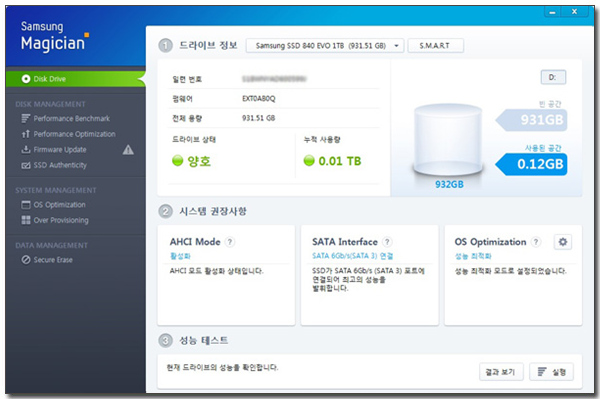Open the Samsung SSD 840 EVO drive dropdown

[x=324, y=46]
